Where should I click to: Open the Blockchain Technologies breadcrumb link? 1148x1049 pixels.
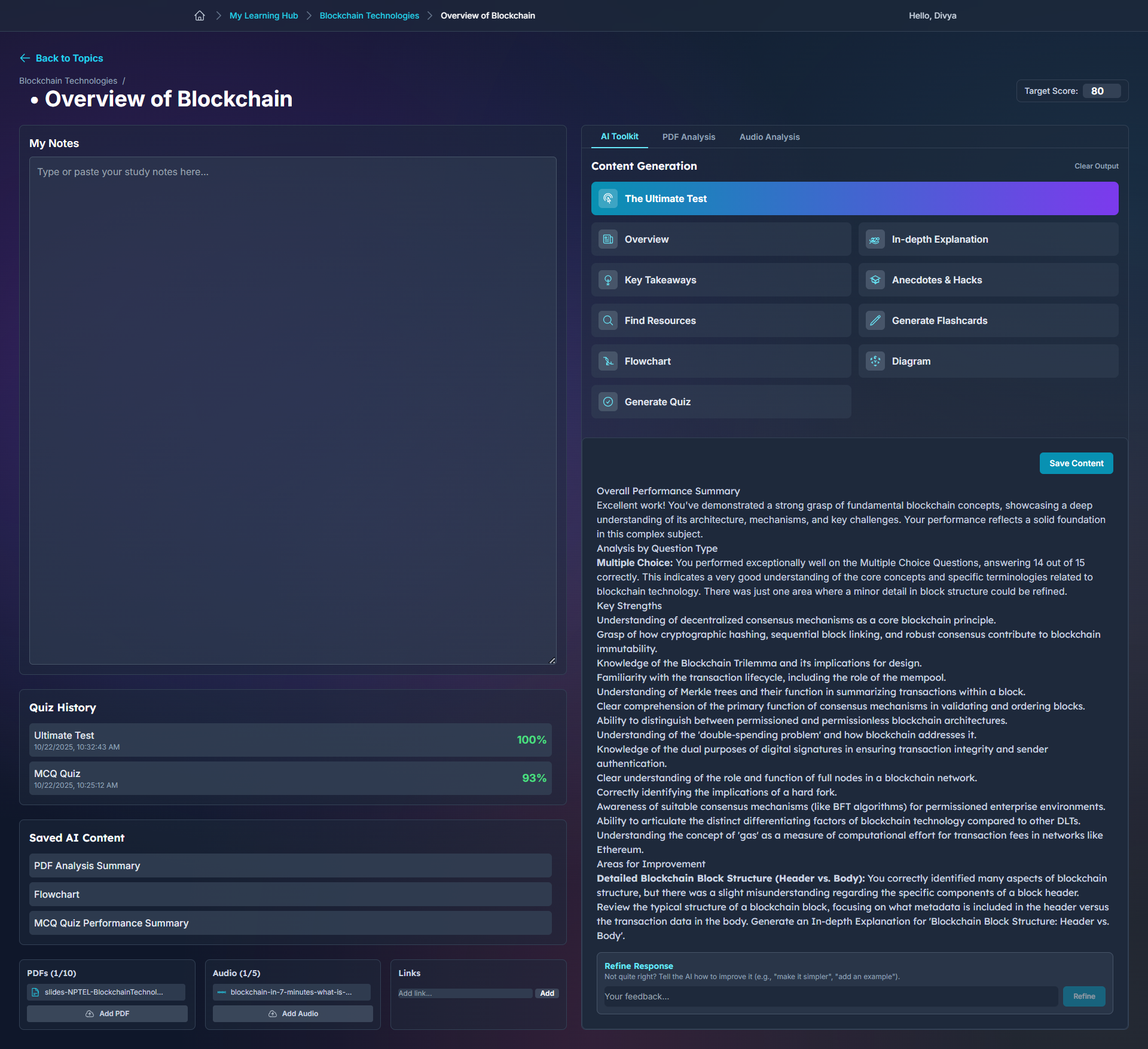tap(369, 16)
